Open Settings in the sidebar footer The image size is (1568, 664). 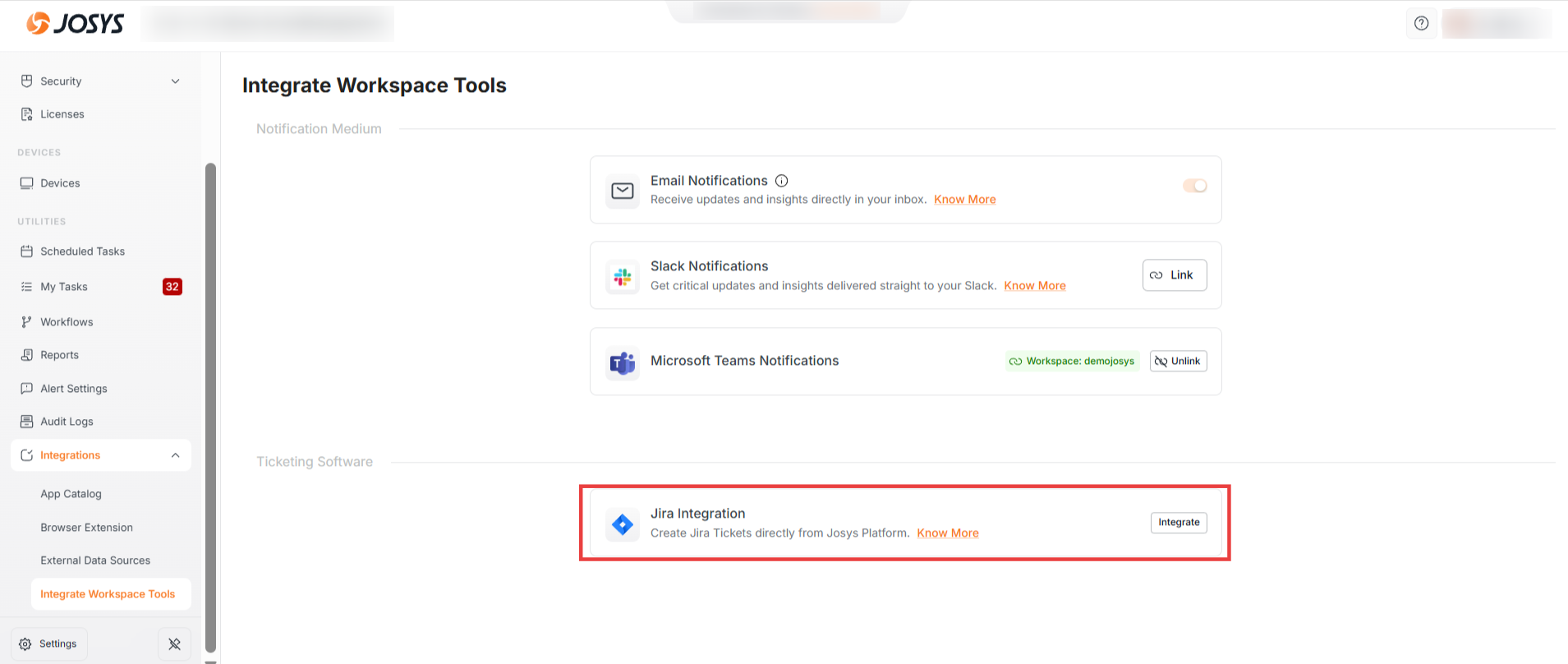[49, 644]
